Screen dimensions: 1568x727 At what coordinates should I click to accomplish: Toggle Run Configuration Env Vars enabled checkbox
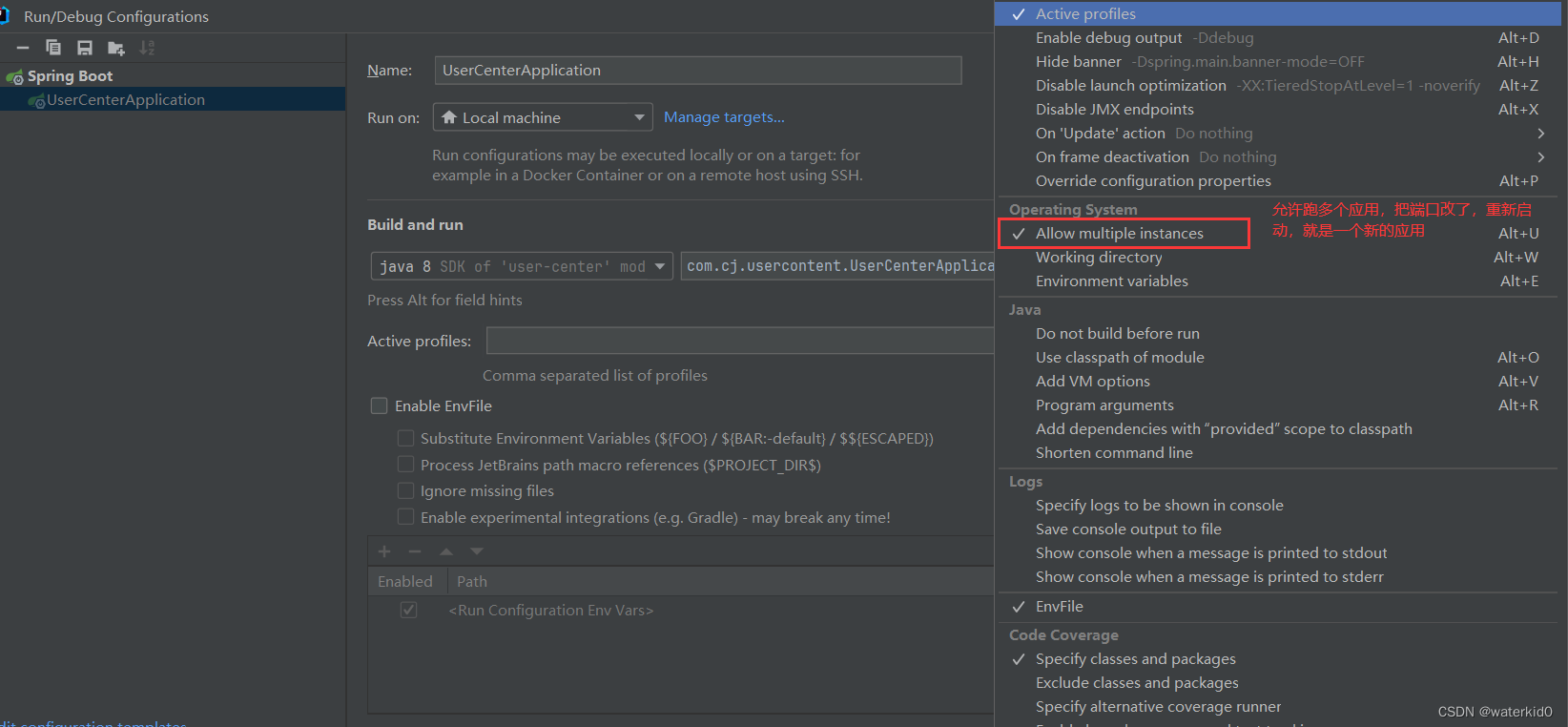click(x=408, y=610)
